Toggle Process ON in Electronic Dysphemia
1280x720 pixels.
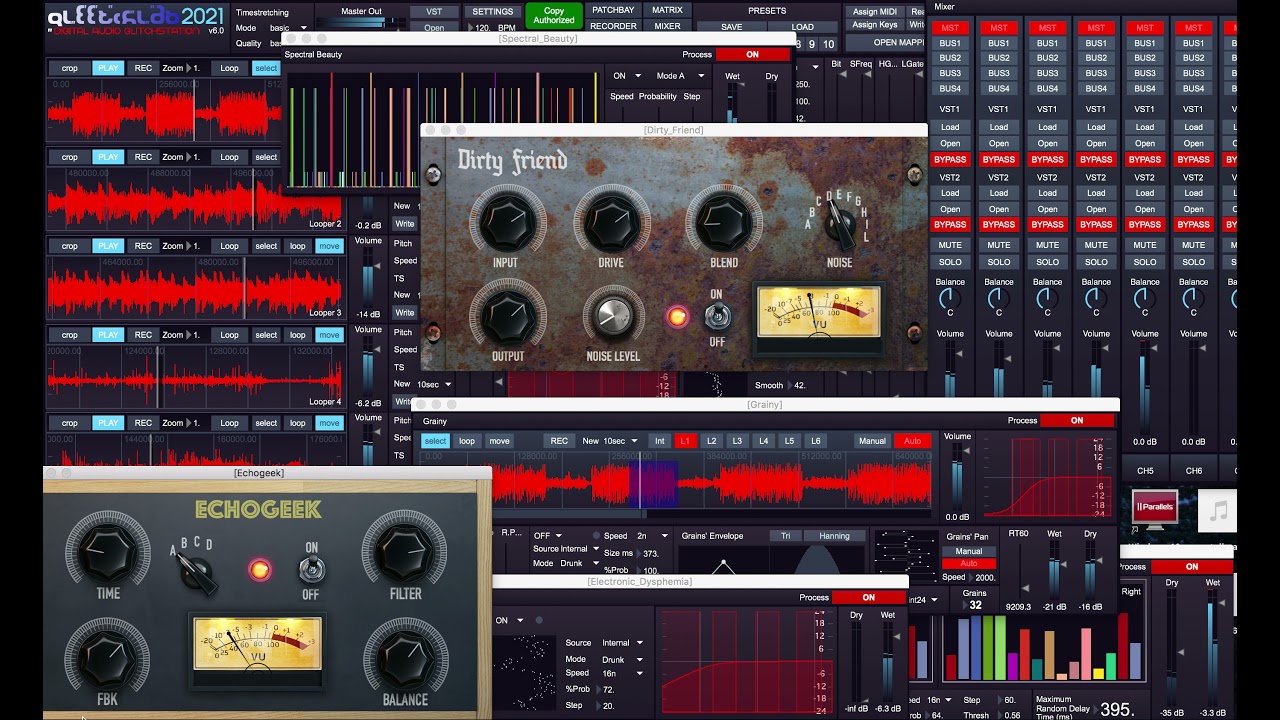click(868, 598)
